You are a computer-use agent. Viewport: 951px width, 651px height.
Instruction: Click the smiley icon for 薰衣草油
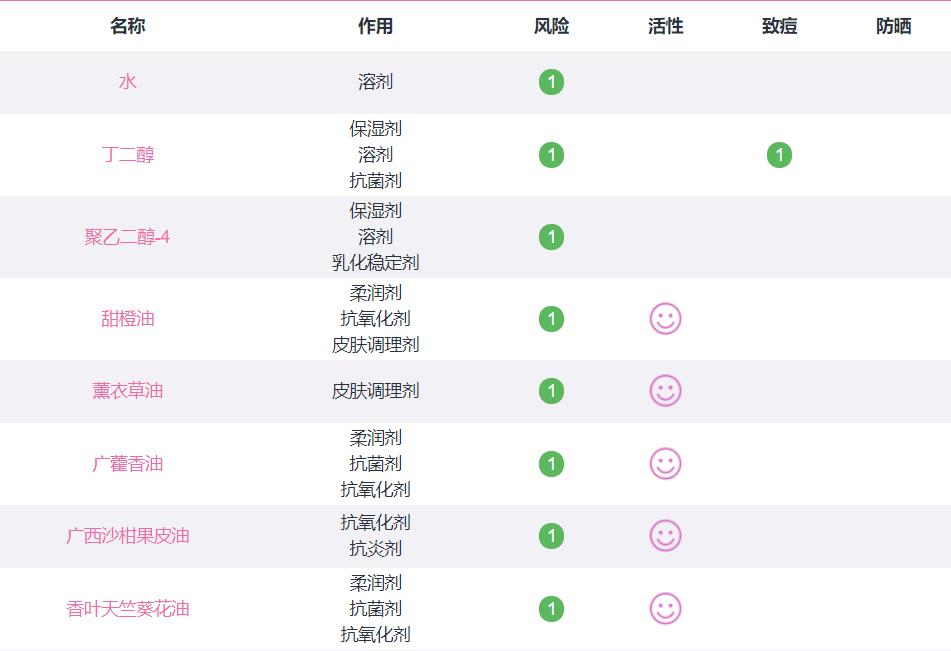pos(665,391)
